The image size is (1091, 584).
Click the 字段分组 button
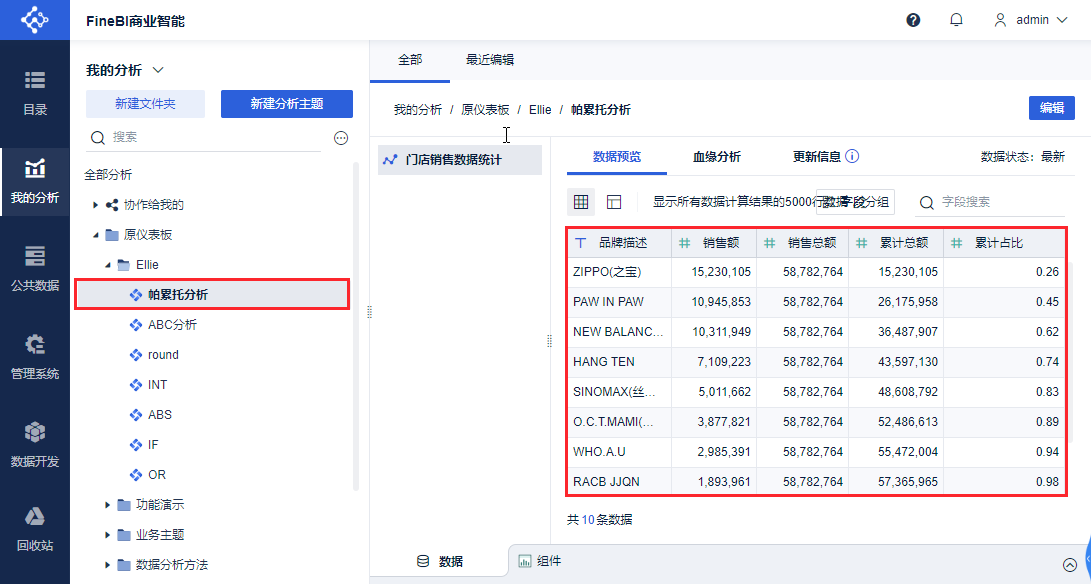click(x=855, y=202)
